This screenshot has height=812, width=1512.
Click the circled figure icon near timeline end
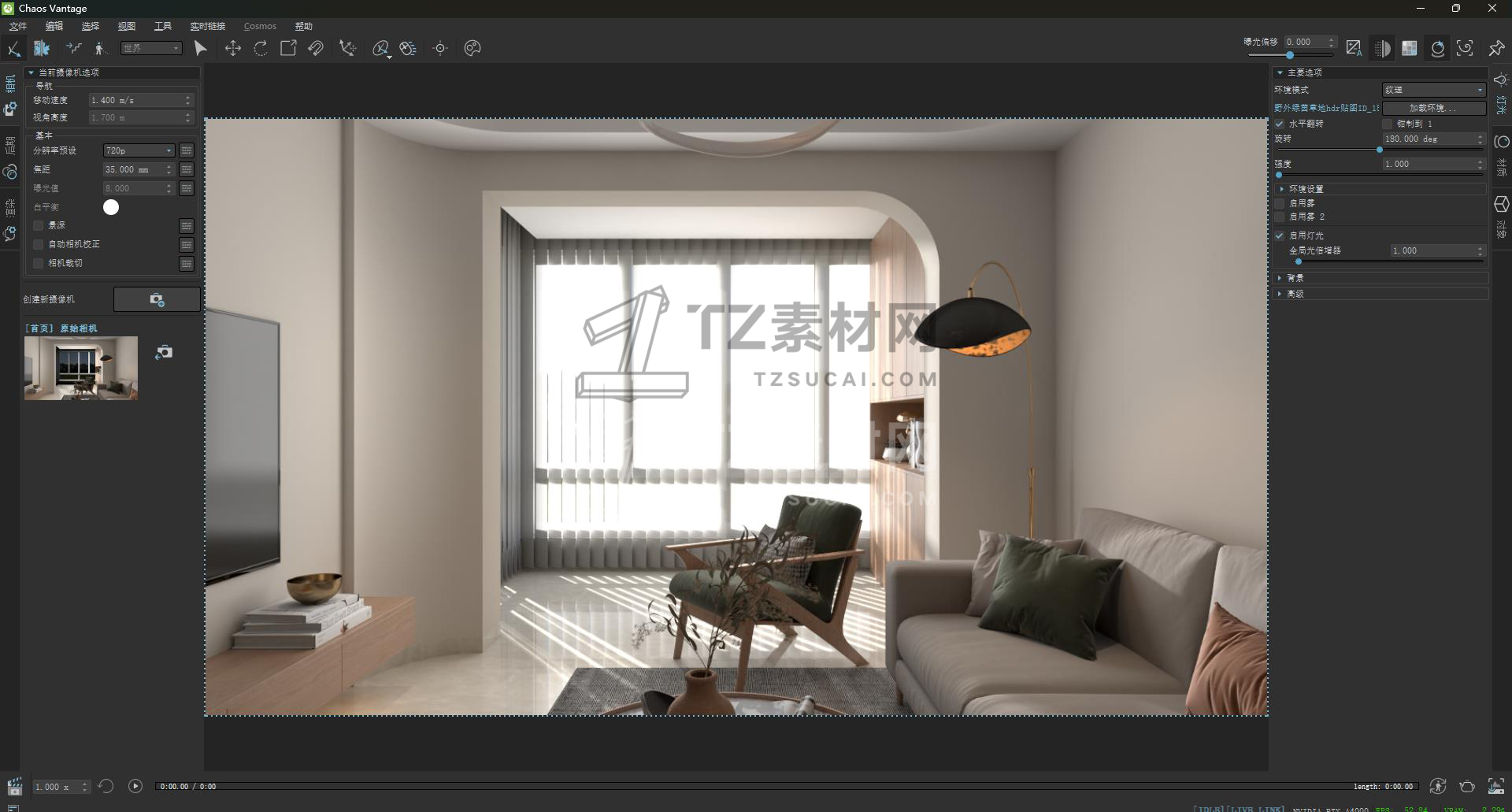tap(1438, 786)
